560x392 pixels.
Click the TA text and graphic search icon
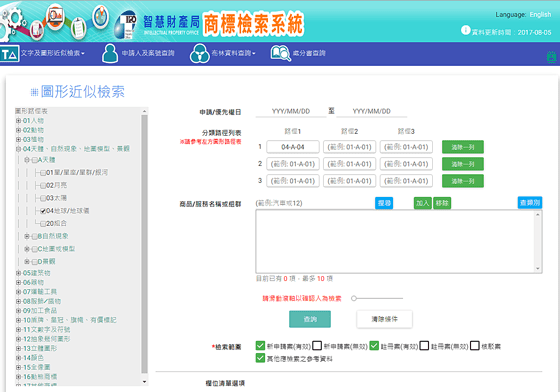coord(9,54)
